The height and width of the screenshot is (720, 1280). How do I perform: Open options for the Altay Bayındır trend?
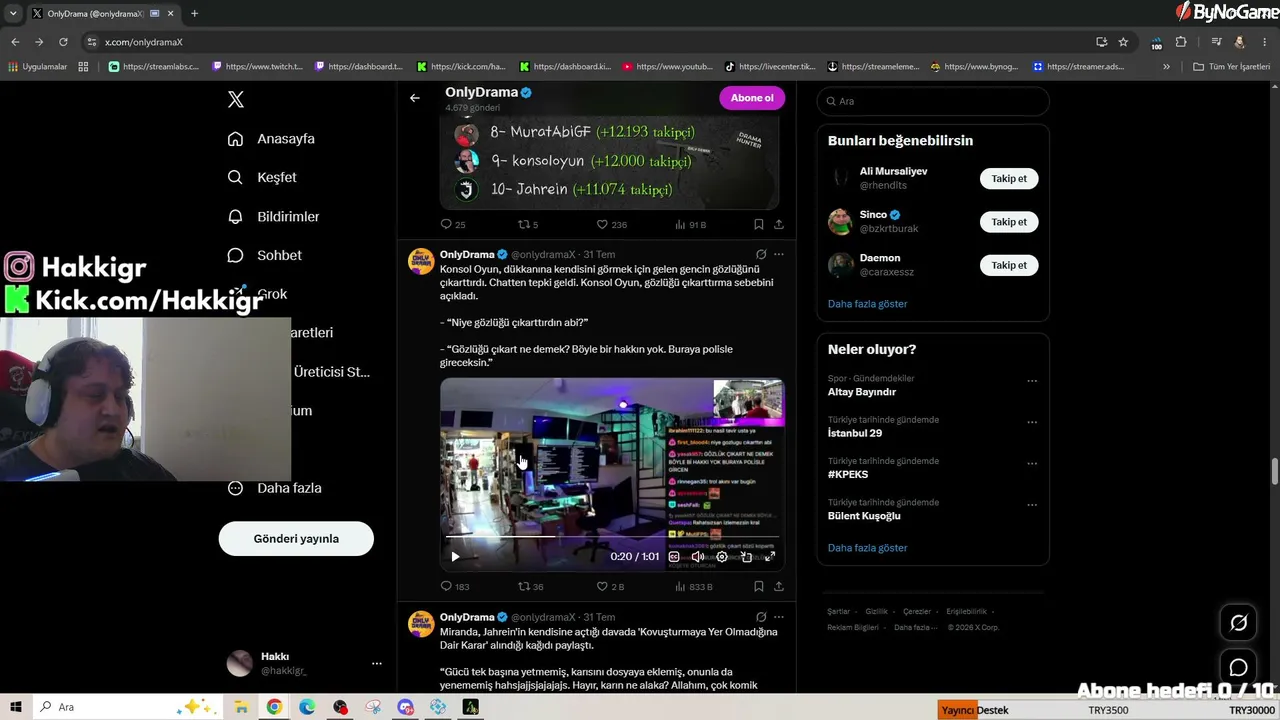pyautogui.click(x=1032, y=381)
